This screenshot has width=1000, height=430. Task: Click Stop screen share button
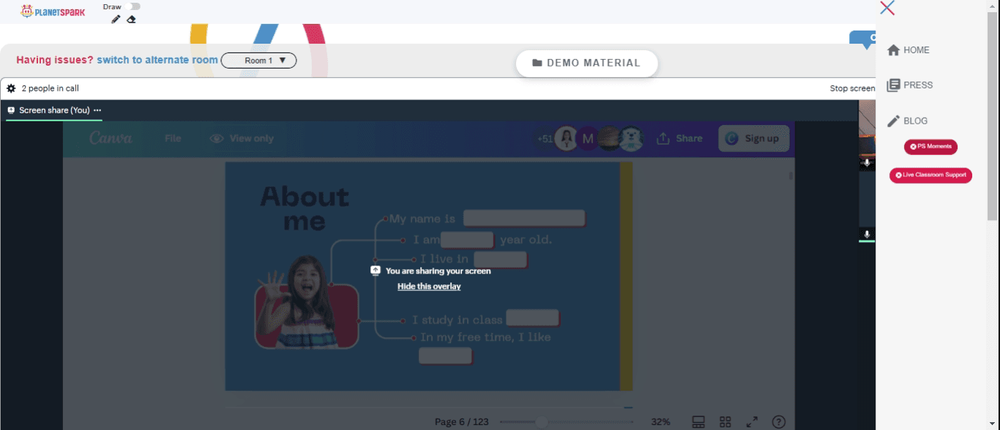(x=852, y=89)
